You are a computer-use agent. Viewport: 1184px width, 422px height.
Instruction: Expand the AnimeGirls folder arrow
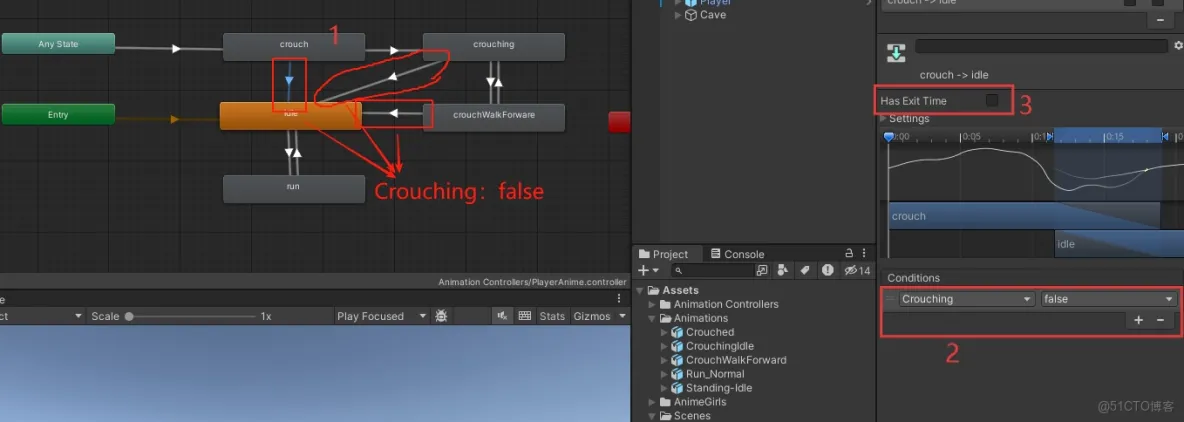point(653,402)
